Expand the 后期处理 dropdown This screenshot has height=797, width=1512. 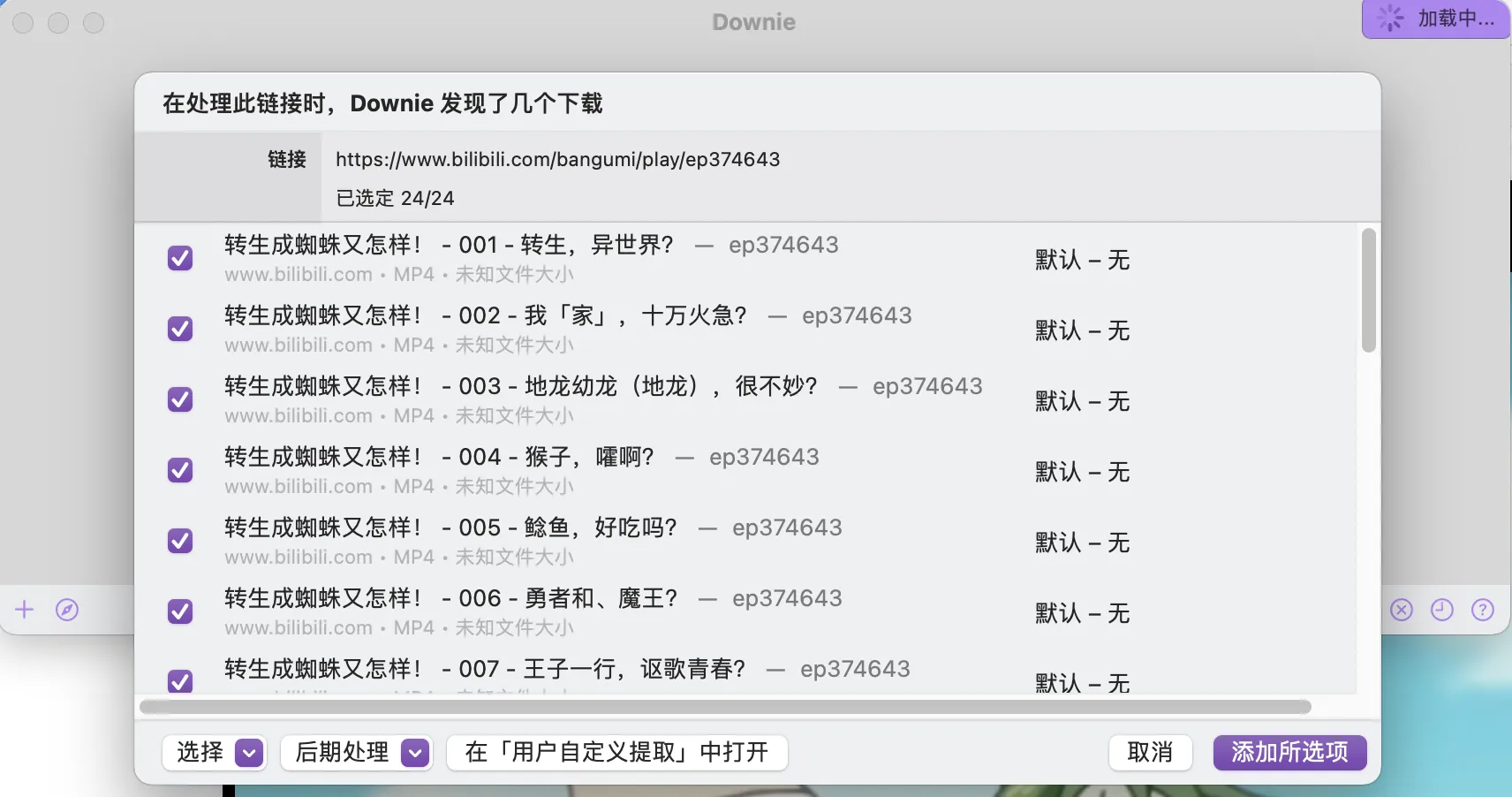coord(414,753)
